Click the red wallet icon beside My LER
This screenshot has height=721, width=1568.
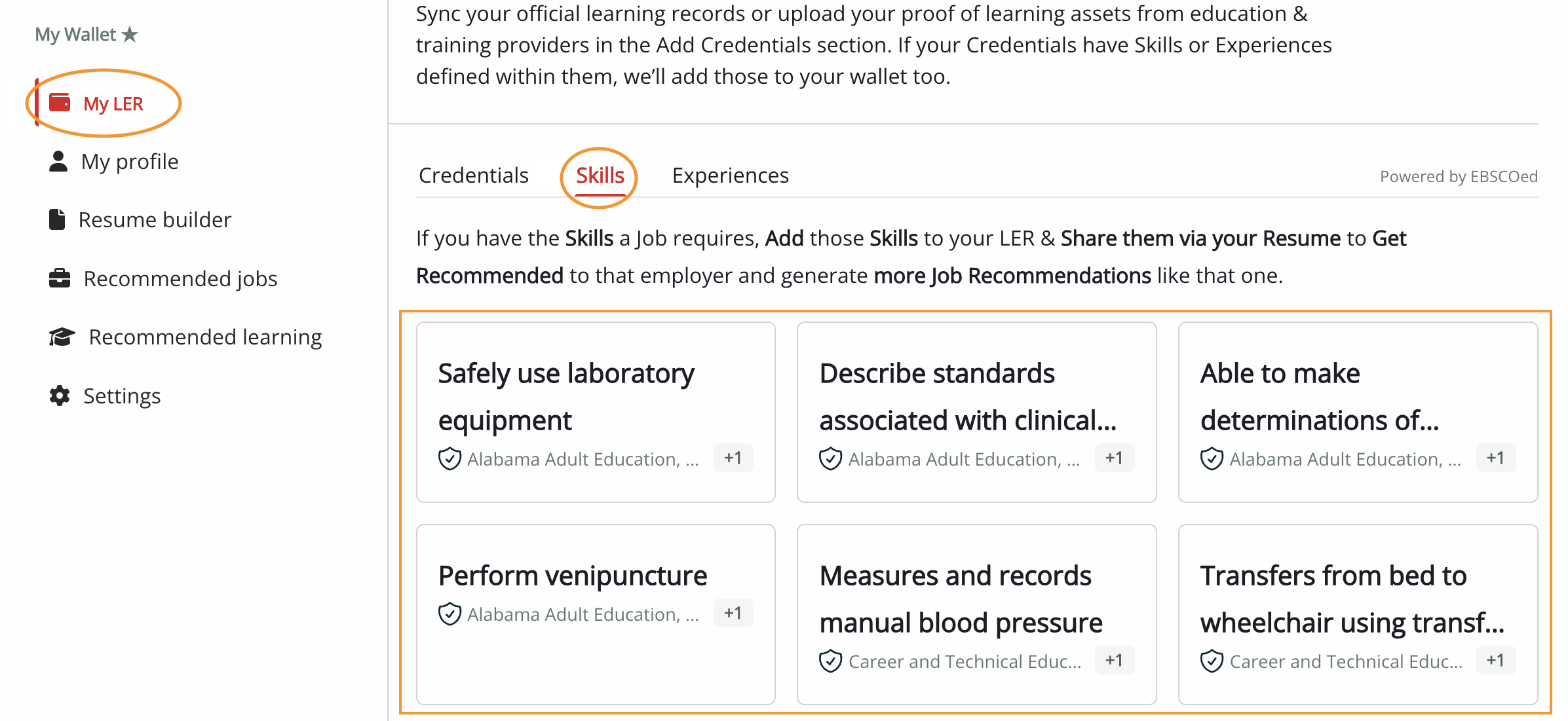pyautogui.click(x=60, y=103)
